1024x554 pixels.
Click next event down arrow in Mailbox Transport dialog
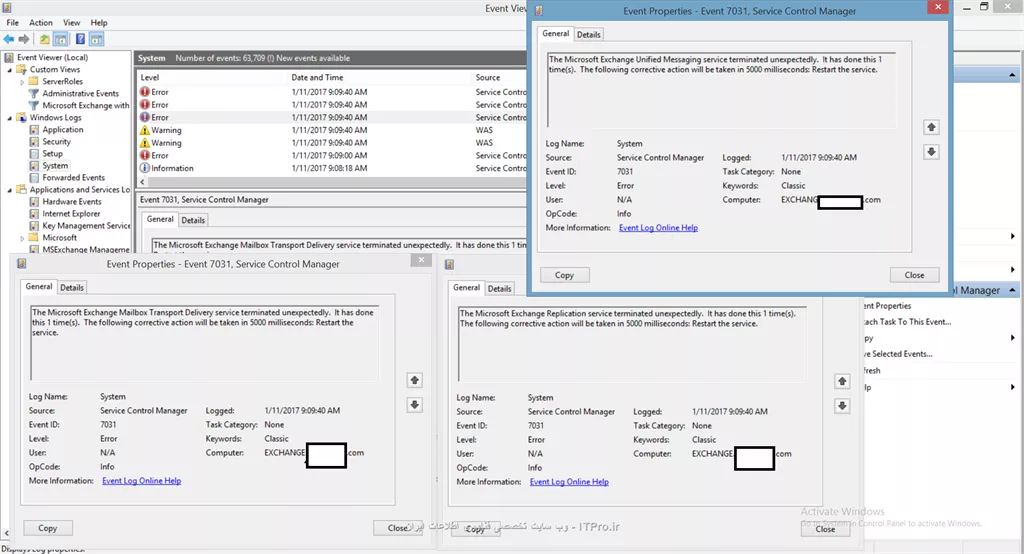click(x=414, y=405)
